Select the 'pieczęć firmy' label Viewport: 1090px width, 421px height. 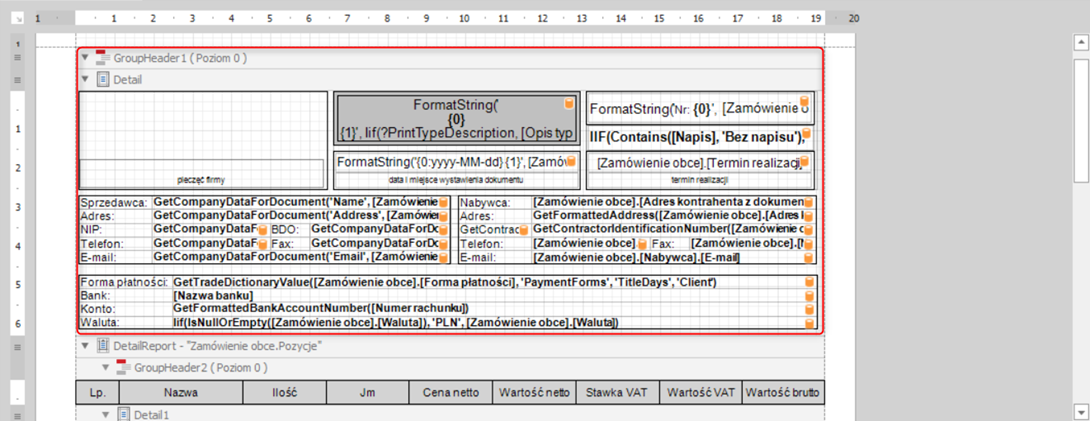pos(203,180)
